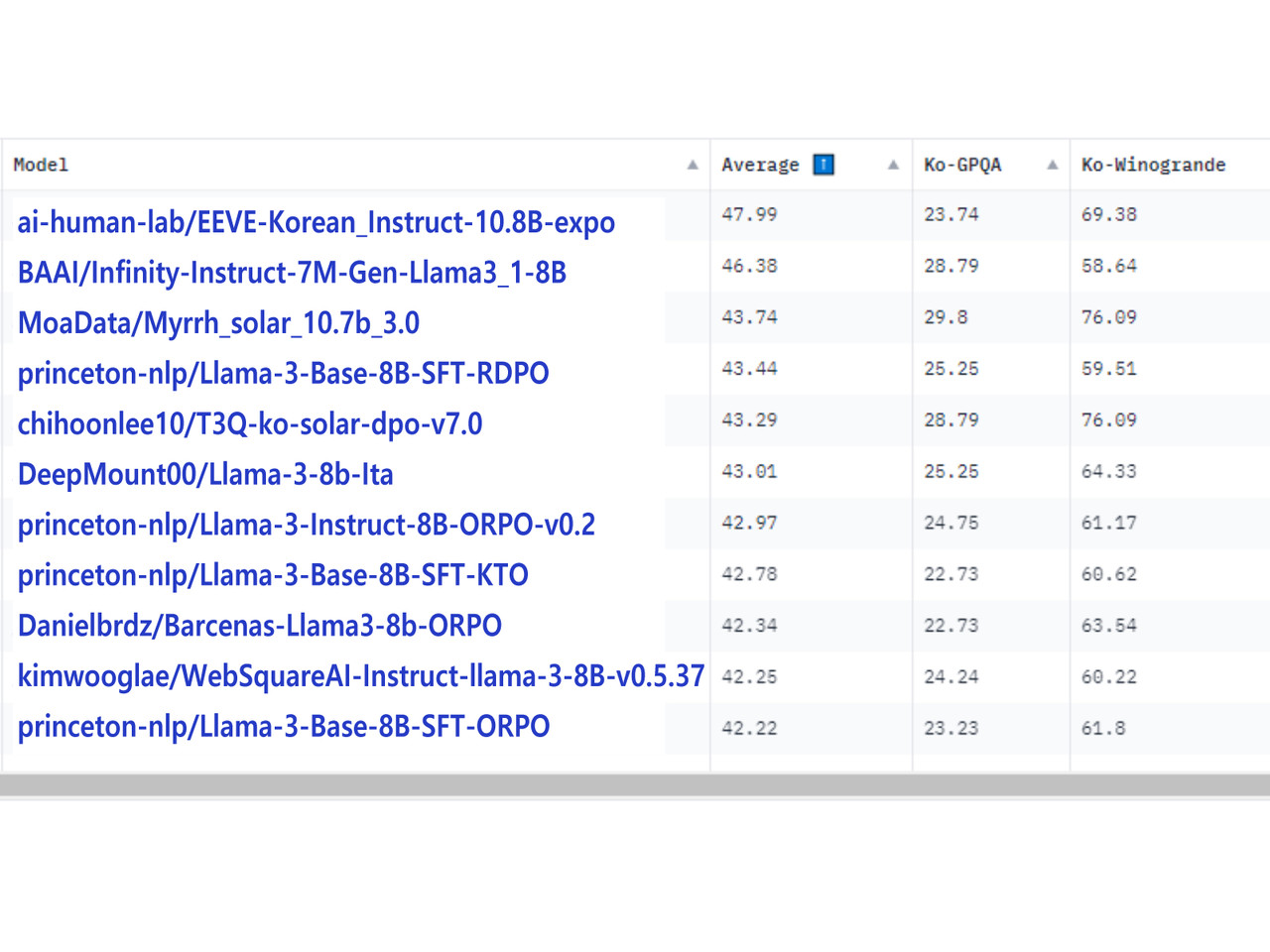Open BAAI/Infinity-Instruct-7M-Gen-Llama3_1-8B link
Viewport: 1270px width, 952px height.
pyautogui.click(x=292, y=273)
